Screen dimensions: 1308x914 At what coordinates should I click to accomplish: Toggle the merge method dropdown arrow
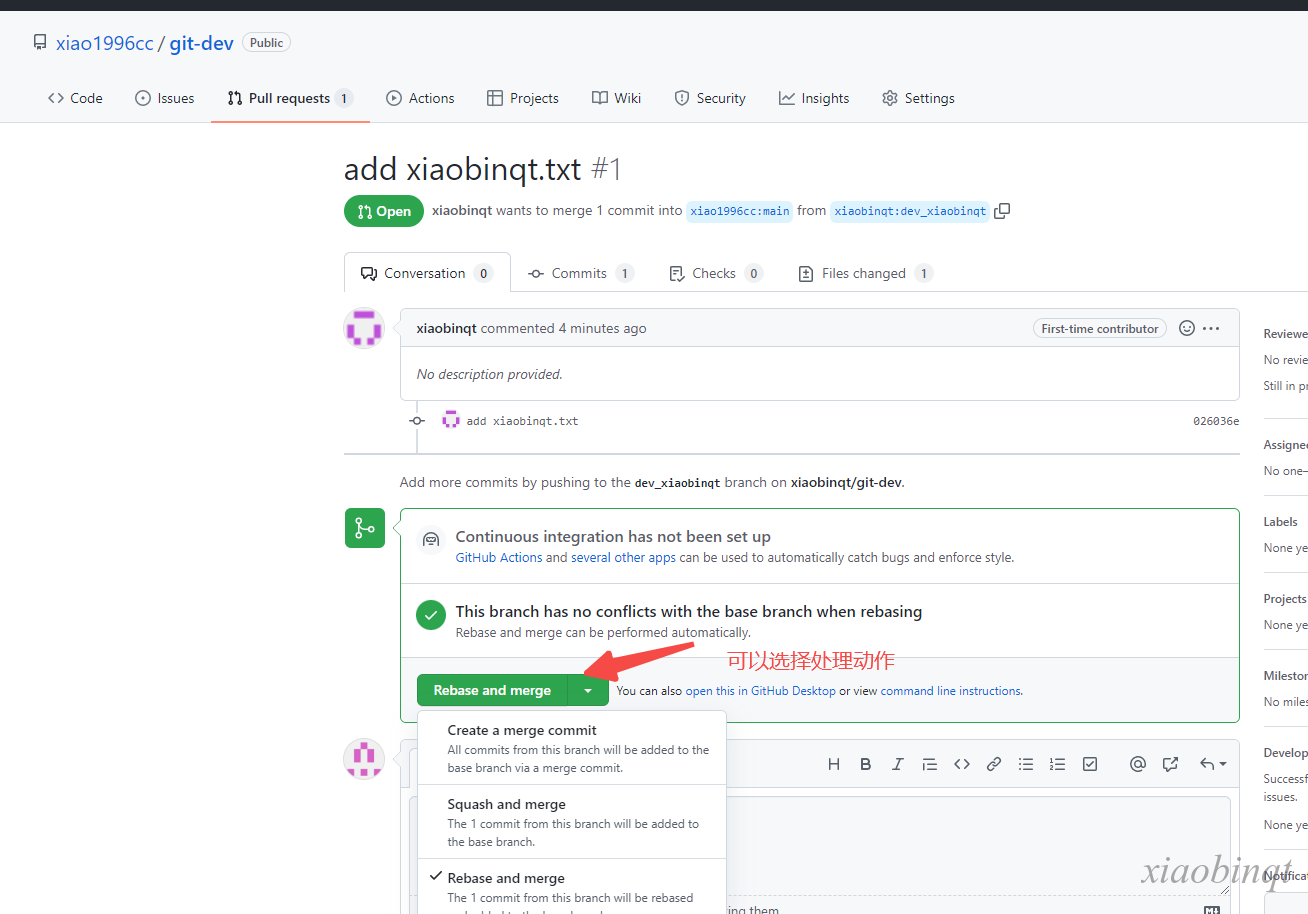[588, 690]
